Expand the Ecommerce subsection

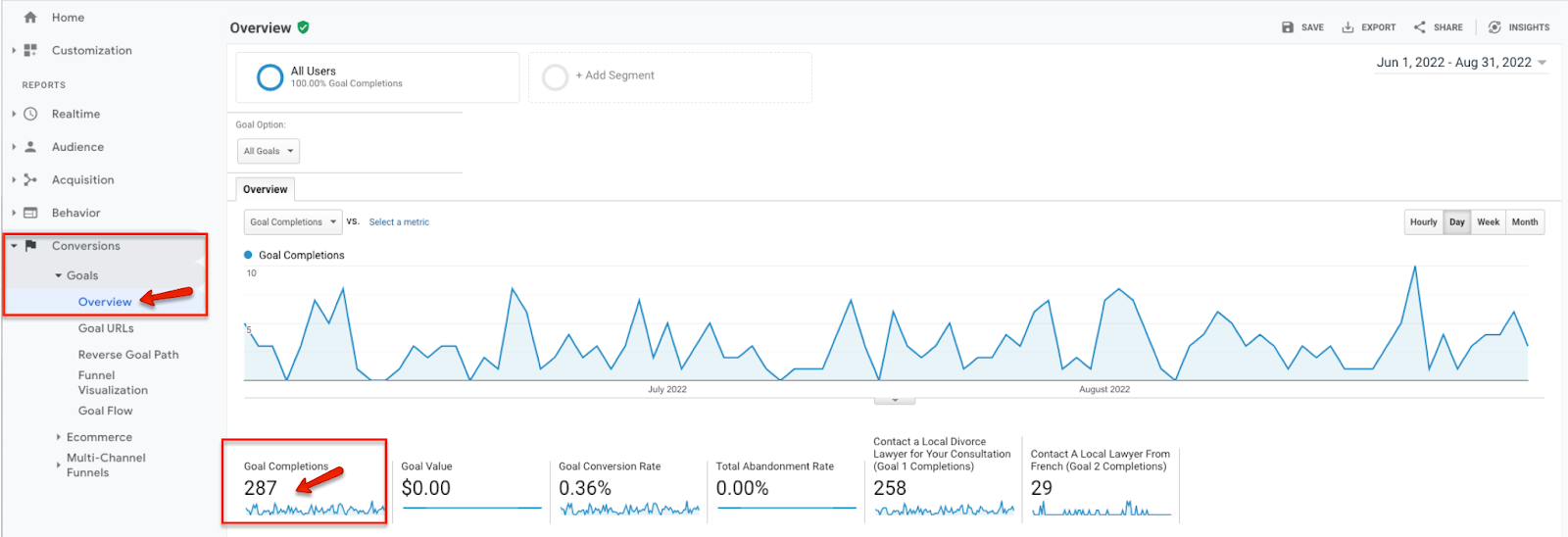coord(58,437)
